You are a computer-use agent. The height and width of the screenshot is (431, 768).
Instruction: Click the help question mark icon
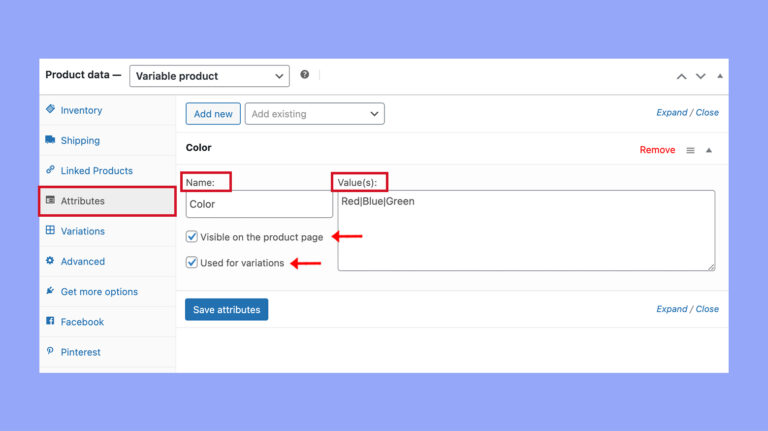tap(305, 75)
